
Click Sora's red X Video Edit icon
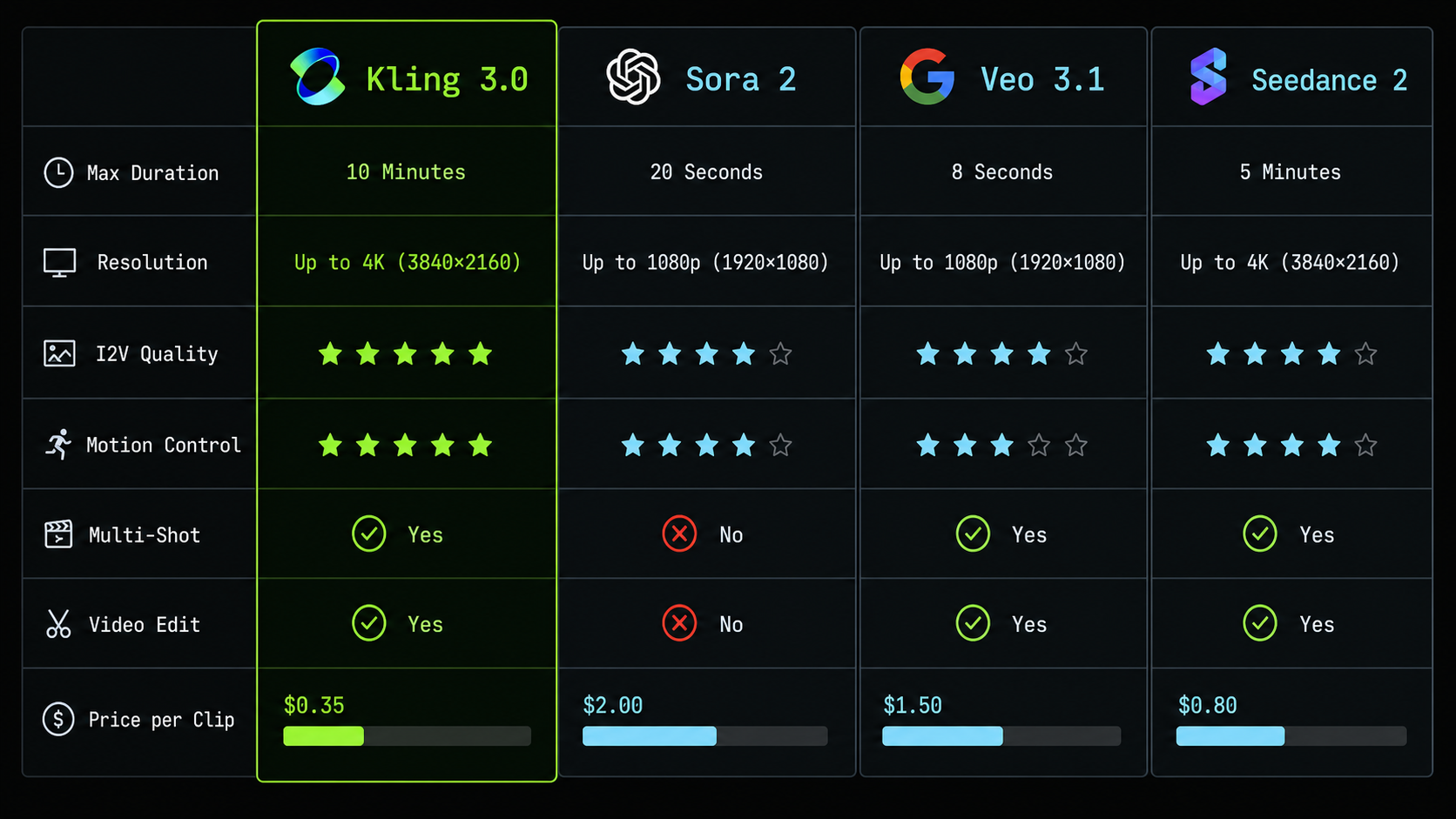click(x=679, y=623)
